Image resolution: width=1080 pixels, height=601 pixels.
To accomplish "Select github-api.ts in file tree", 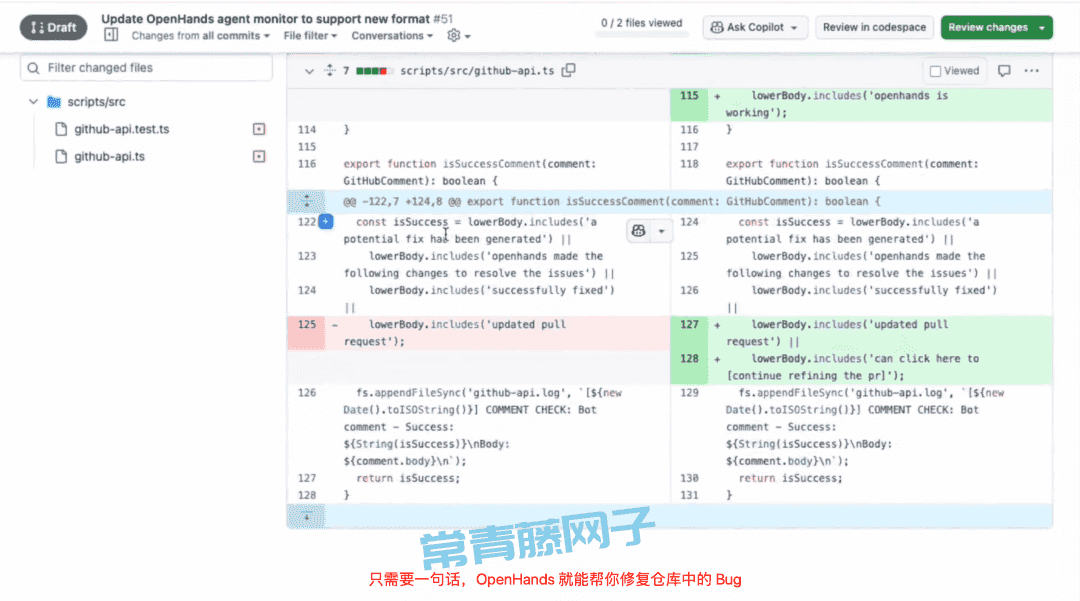I will tap(110, 157).
